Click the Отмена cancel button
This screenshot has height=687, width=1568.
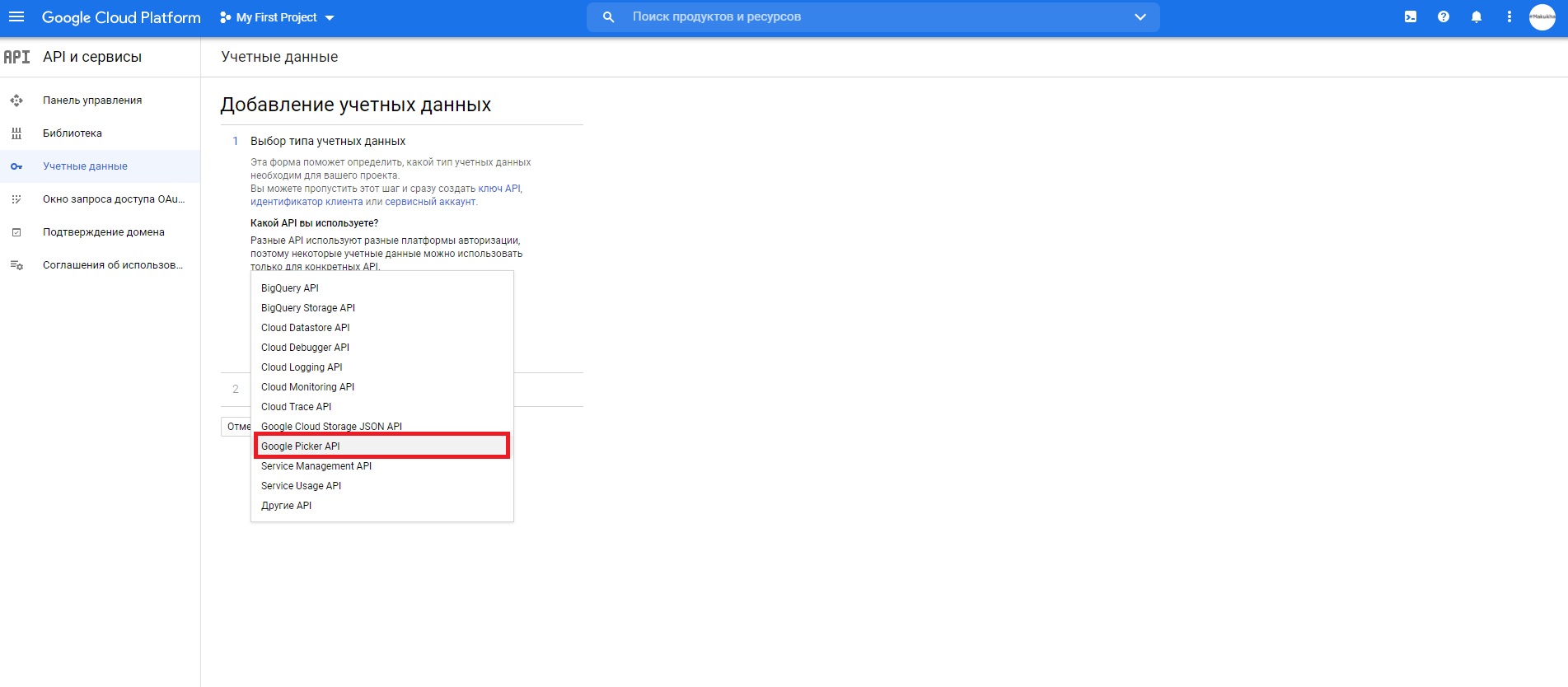pos(236,427)
